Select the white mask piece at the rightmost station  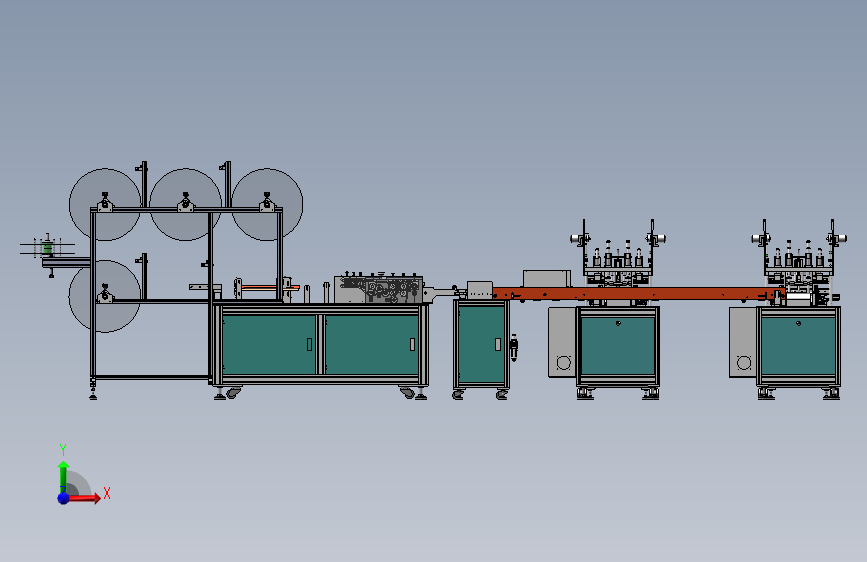tap(798, 297)
